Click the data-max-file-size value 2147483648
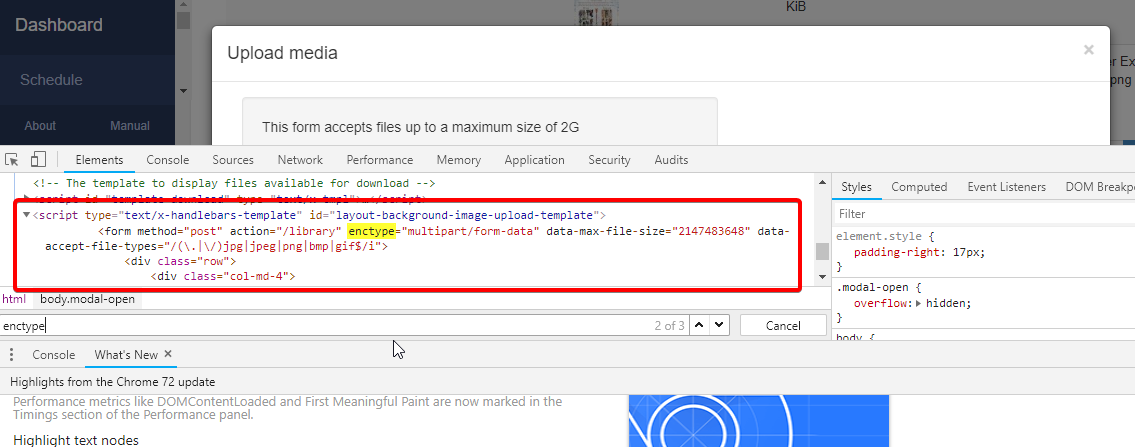 pos(710,231)
